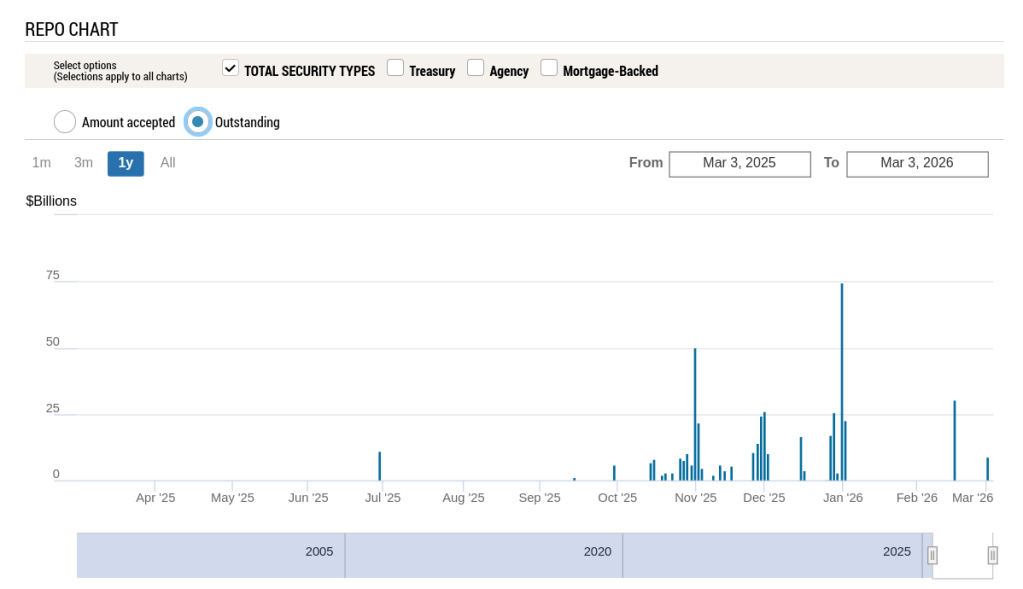Screen dimensions: 1023x589
Task: Choose the 1y range button
Action: pos(126,163)
